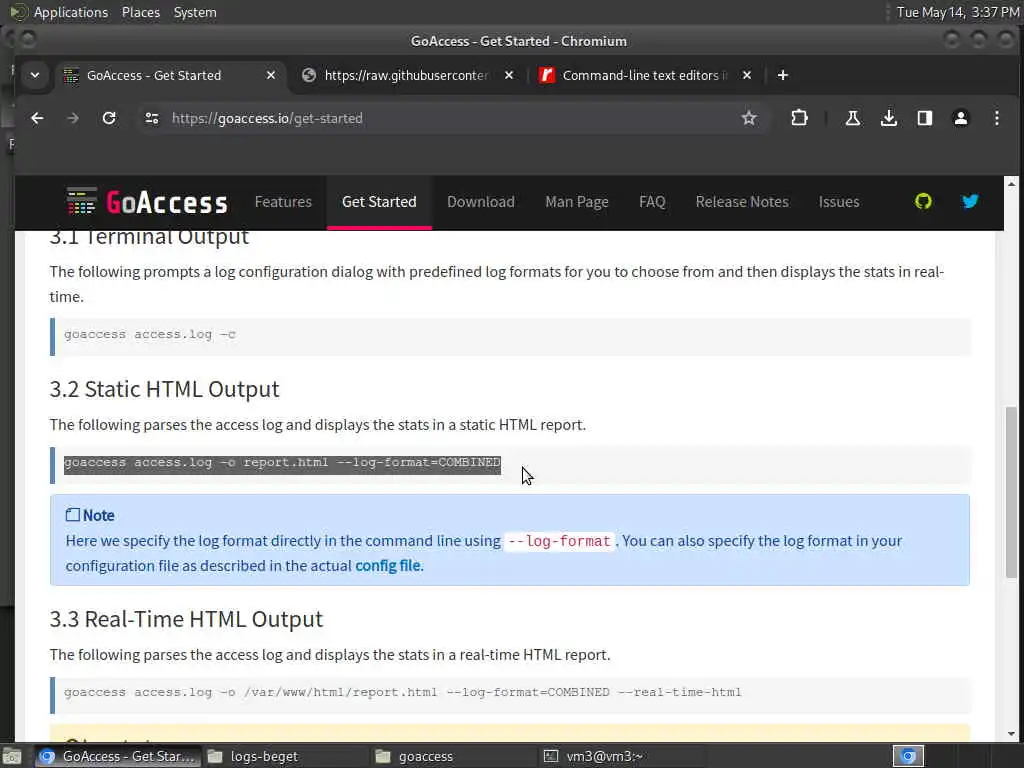Close the GoAccess - Get Started tab
The image size is (1024, 768).
(x=270, y=75)
